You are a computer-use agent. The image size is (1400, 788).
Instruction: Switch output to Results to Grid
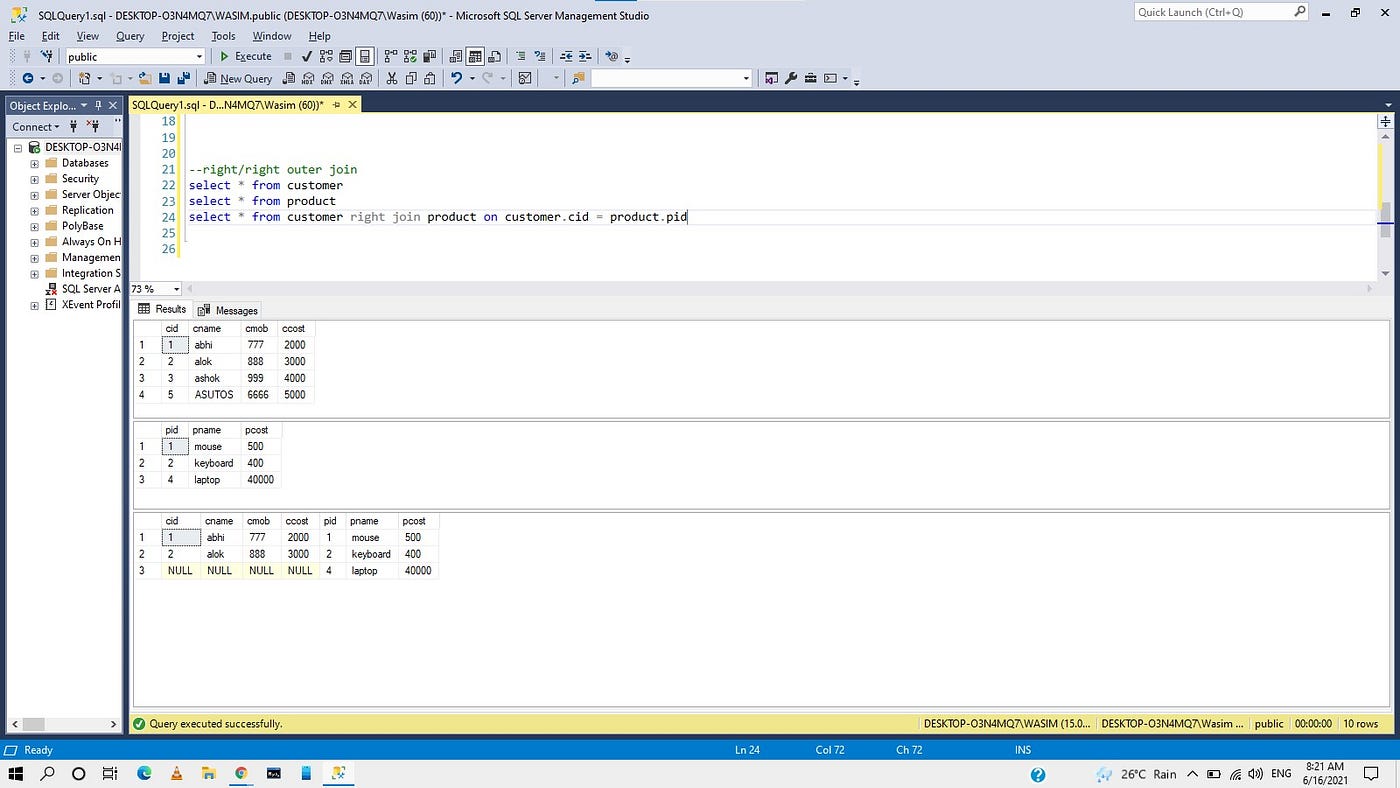coord(475,56)
